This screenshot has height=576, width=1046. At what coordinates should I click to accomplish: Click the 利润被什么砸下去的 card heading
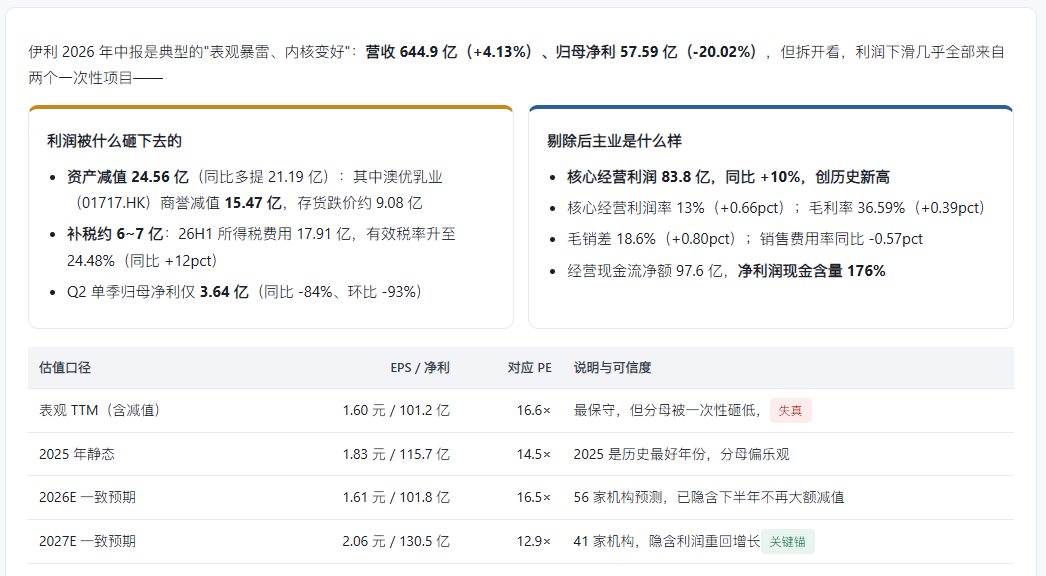(x=114, y=141)
